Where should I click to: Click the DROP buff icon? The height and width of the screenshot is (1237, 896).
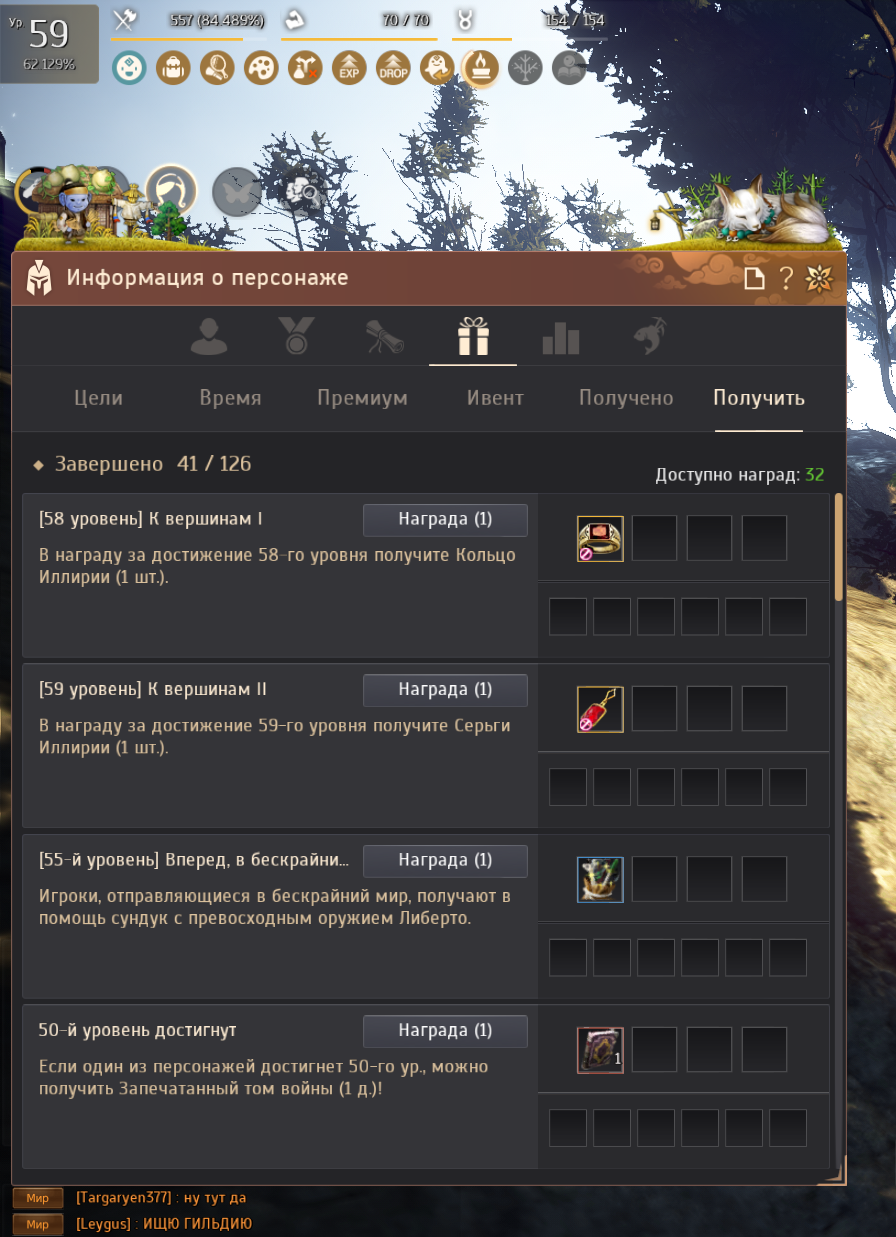tap(393, 68)
